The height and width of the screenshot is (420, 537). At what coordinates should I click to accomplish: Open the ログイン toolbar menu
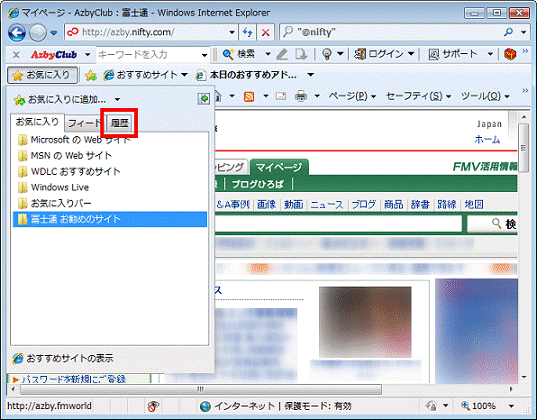click(384, 54)
